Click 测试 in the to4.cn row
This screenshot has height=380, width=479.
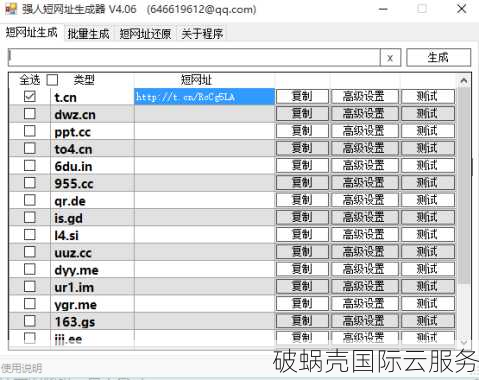coord(428,149)
